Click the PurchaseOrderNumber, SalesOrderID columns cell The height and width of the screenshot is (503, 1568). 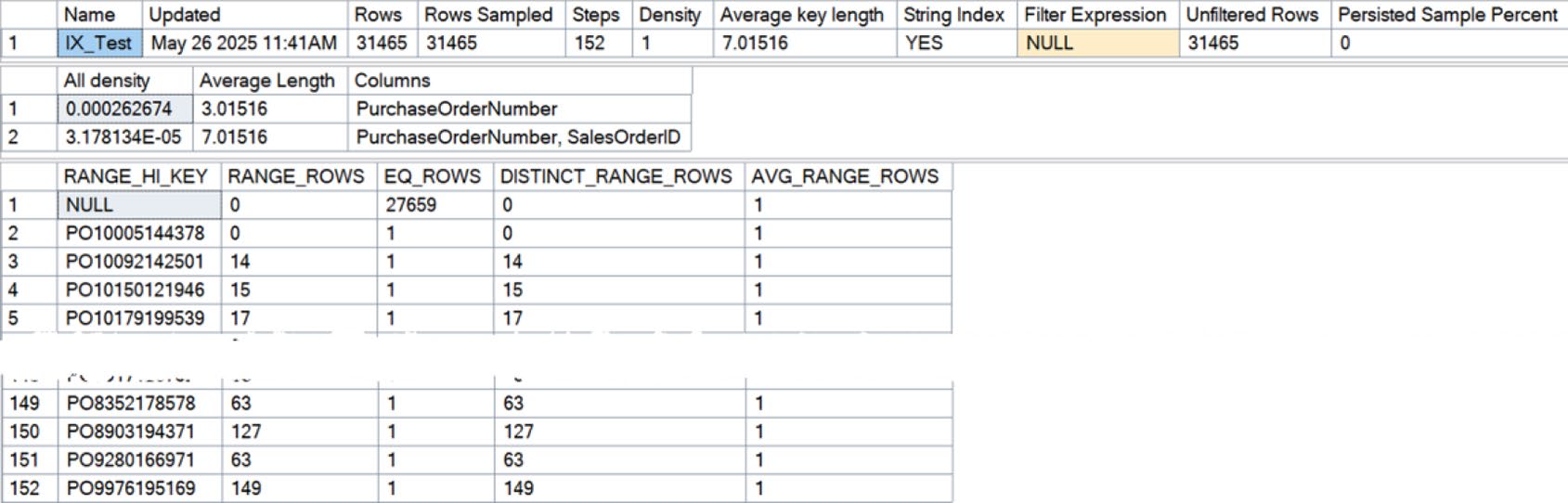(x=520, y=137)
